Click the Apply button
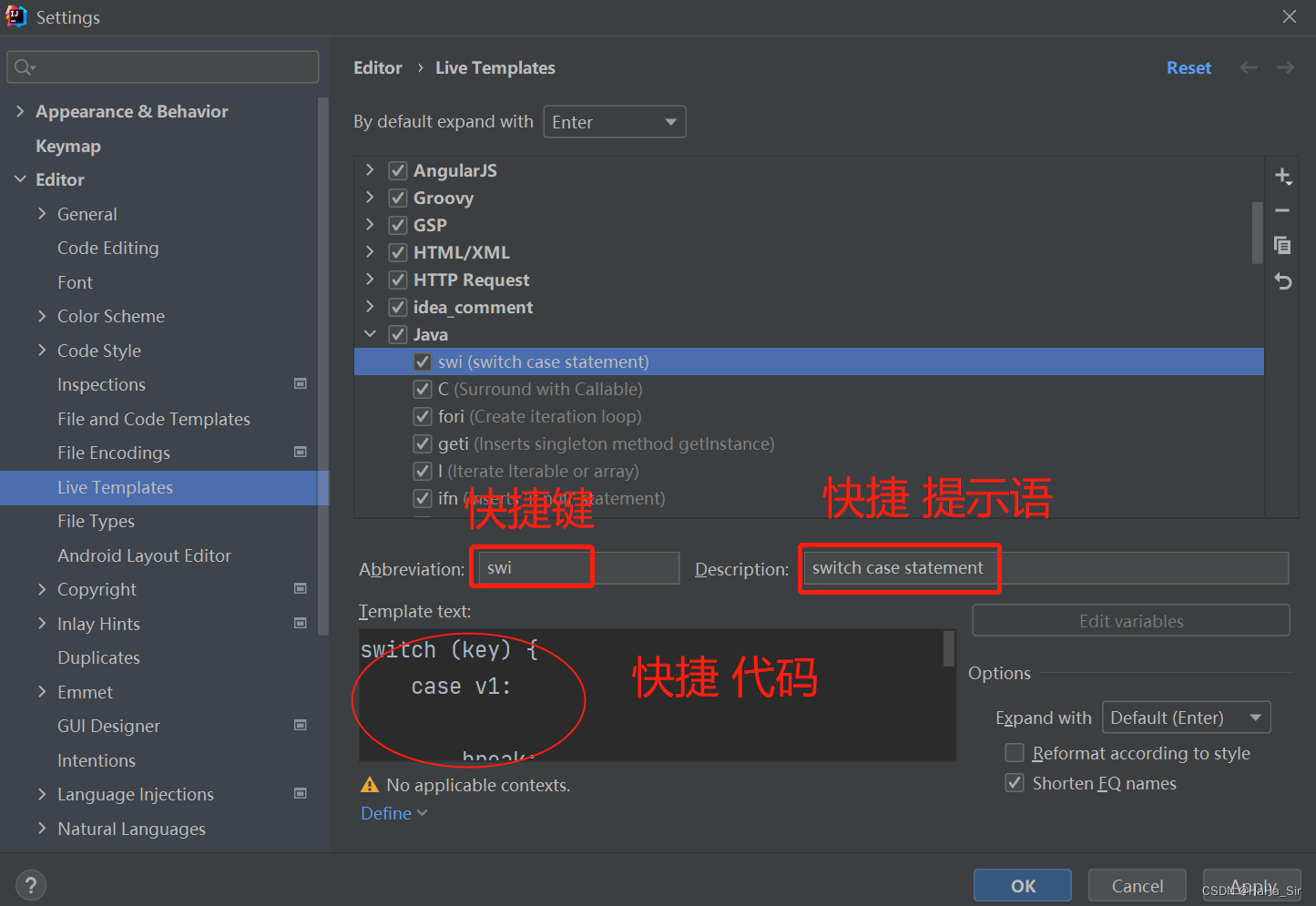Image resolution: width=1316 pixels, height=906 pixels. point(1252,886)
